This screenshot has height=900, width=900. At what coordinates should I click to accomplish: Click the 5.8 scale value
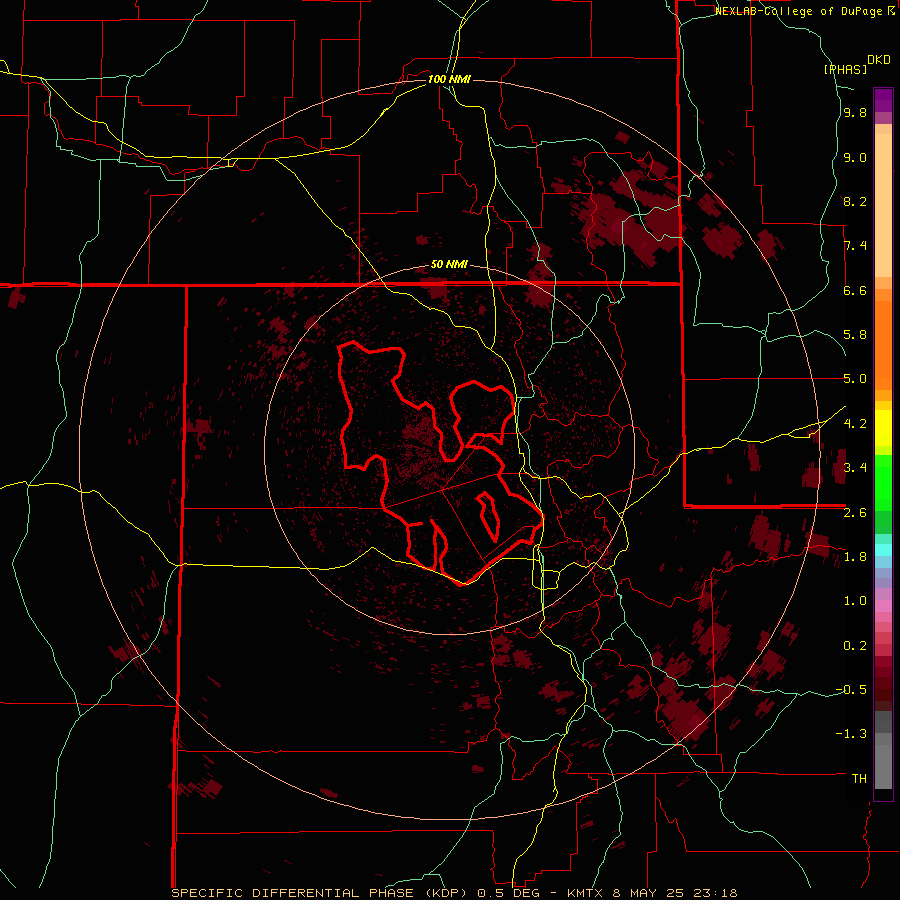[x=855, y=335]
